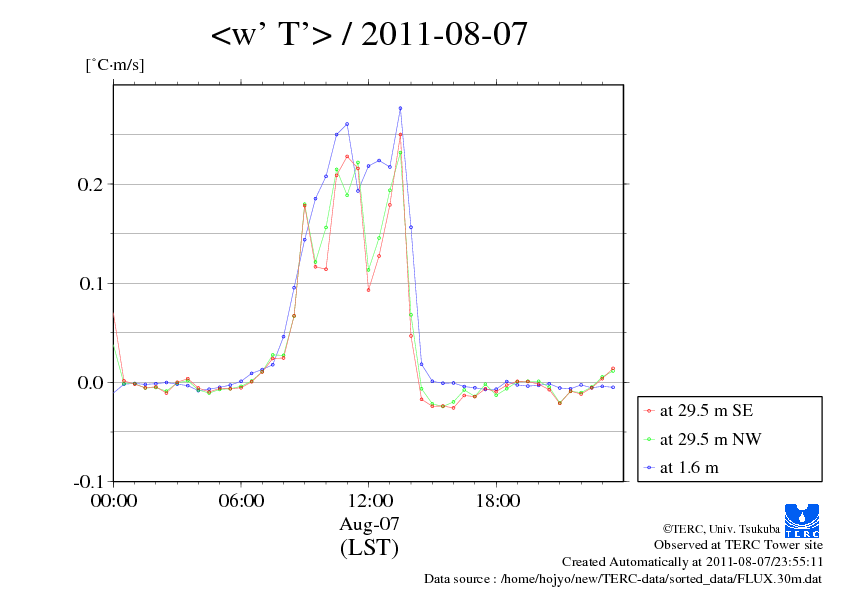The height and width of the screenshot is (595, 842).
Task: Click the x-axis label "12:00"
Action: [370, 500]
